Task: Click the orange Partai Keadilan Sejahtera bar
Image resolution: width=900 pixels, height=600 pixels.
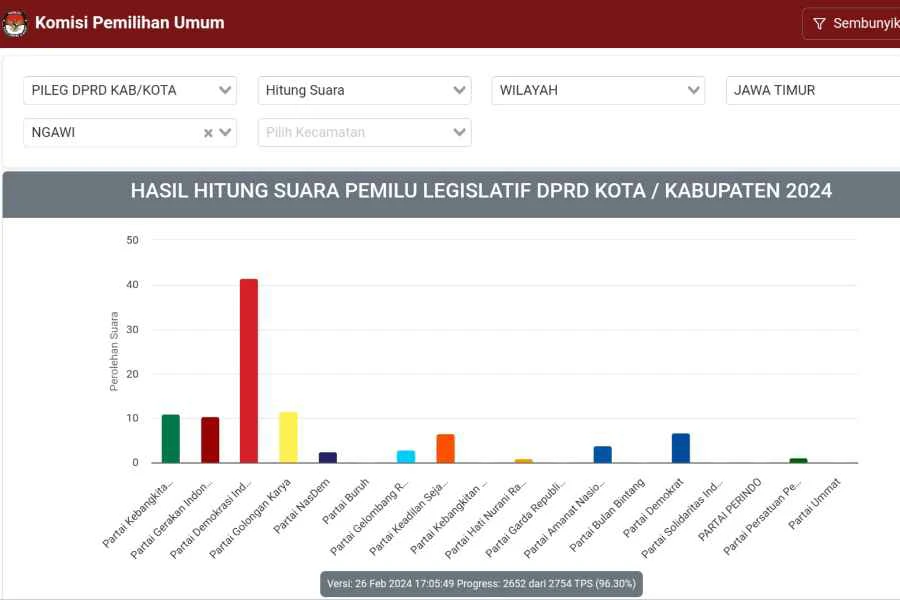Action: (x=445, y=448)
